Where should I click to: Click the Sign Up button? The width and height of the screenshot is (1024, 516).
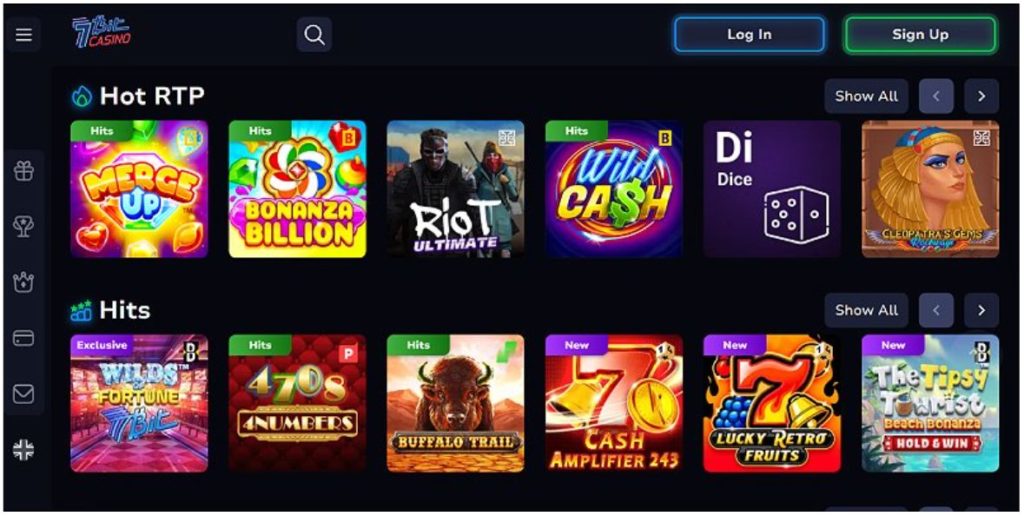[x=920, y=35]
